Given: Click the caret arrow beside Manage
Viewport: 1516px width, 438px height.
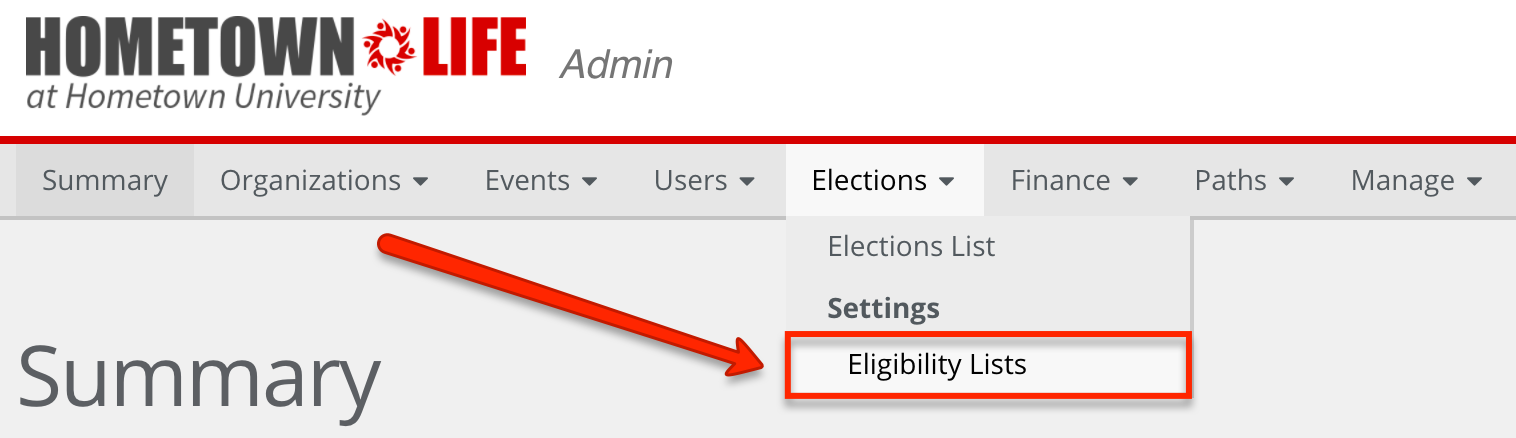Looking at the screenshot, I should point(1474,182).
